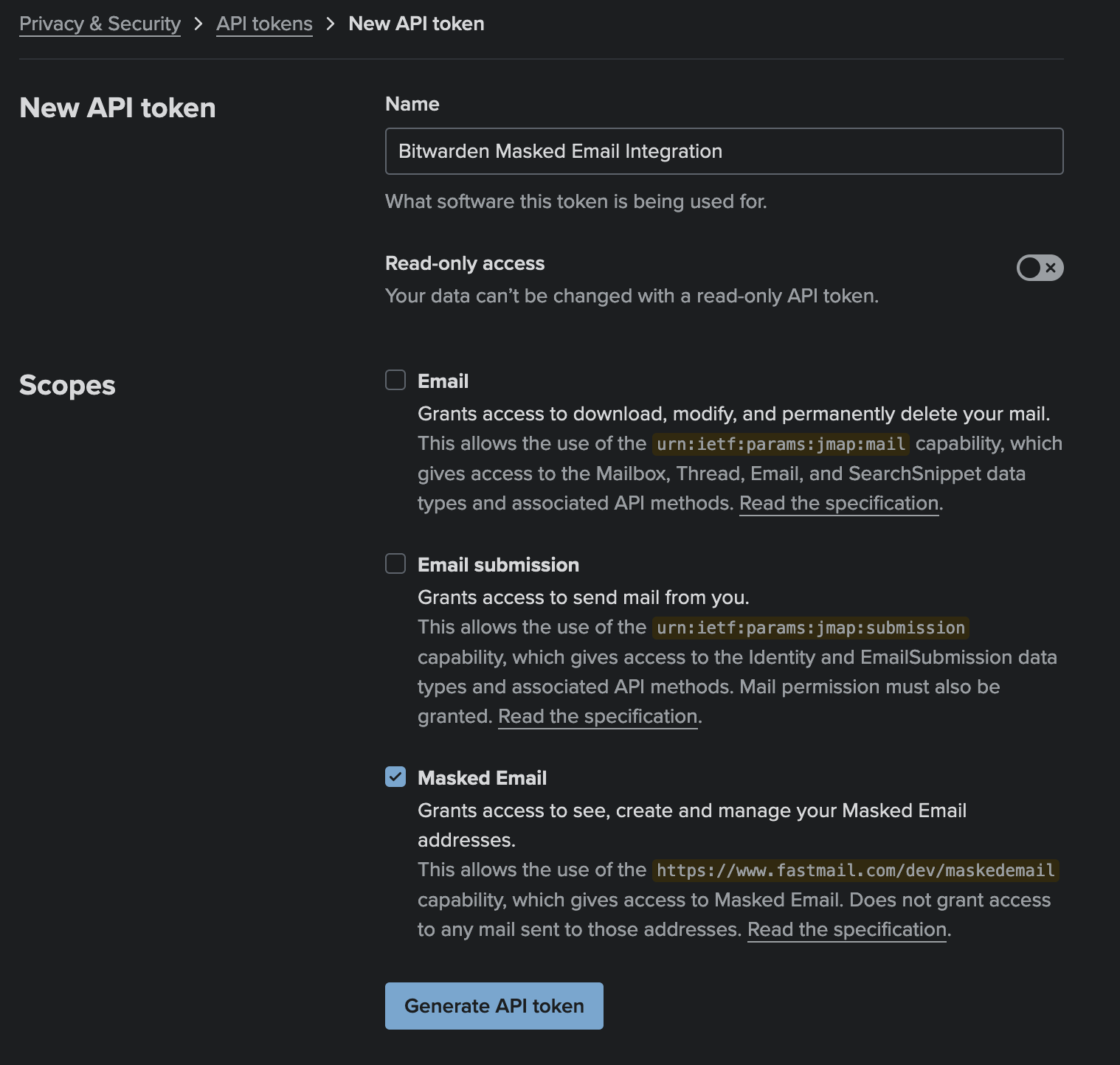Click the Generate API token button
This screenshot has width=1120, height=1065.
click(494, 1005)
